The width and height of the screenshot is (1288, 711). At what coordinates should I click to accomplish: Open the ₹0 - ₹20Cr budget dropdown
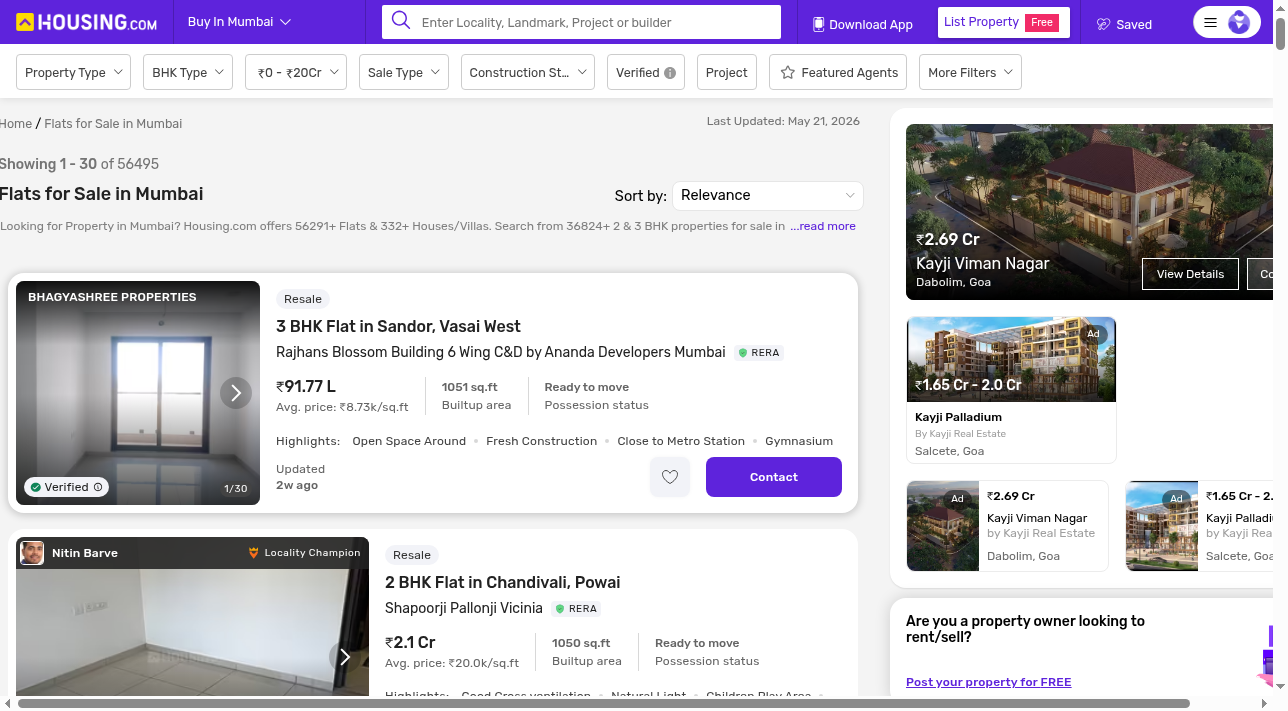296,73
